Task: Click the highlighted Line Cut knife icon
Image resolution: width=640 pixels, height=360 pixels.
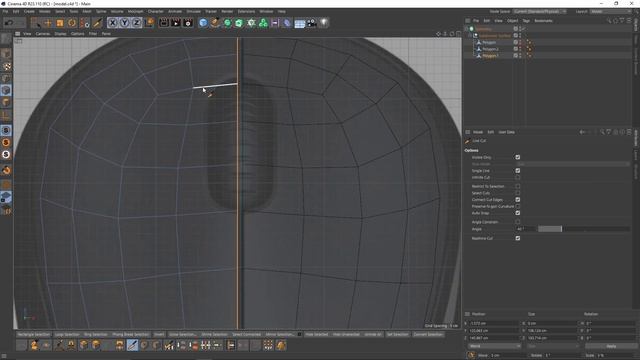Action: tap(132, 345)
